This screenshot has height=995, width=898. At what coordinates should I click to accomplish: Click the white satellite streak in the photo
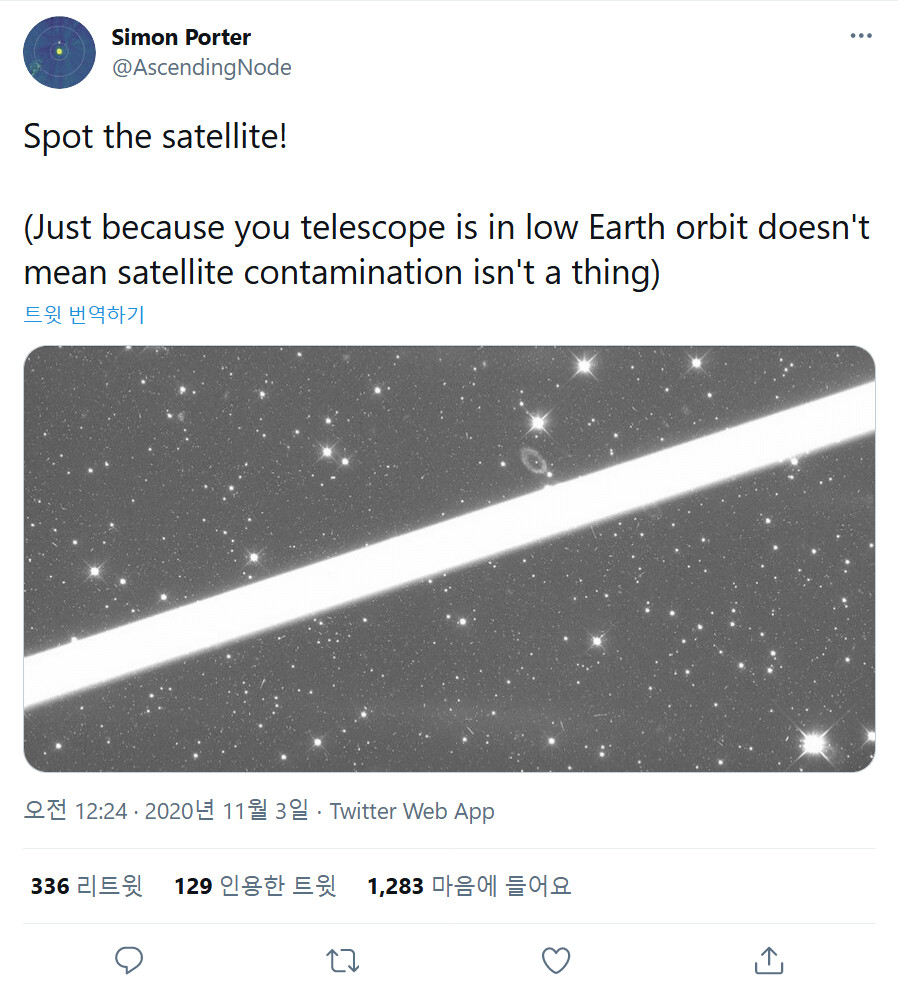pos(450,540)
